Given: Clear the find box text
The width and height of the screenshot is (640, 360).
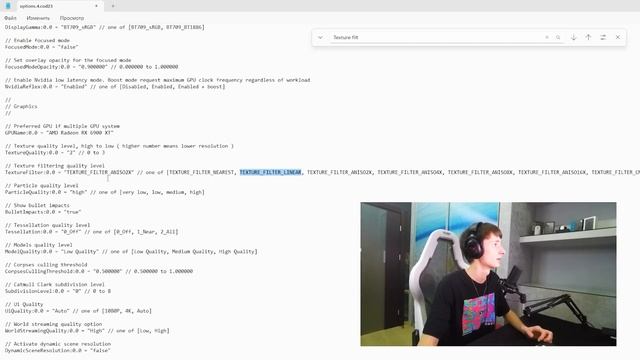Looking at the screenshot, I should click(x=547, y=37).
